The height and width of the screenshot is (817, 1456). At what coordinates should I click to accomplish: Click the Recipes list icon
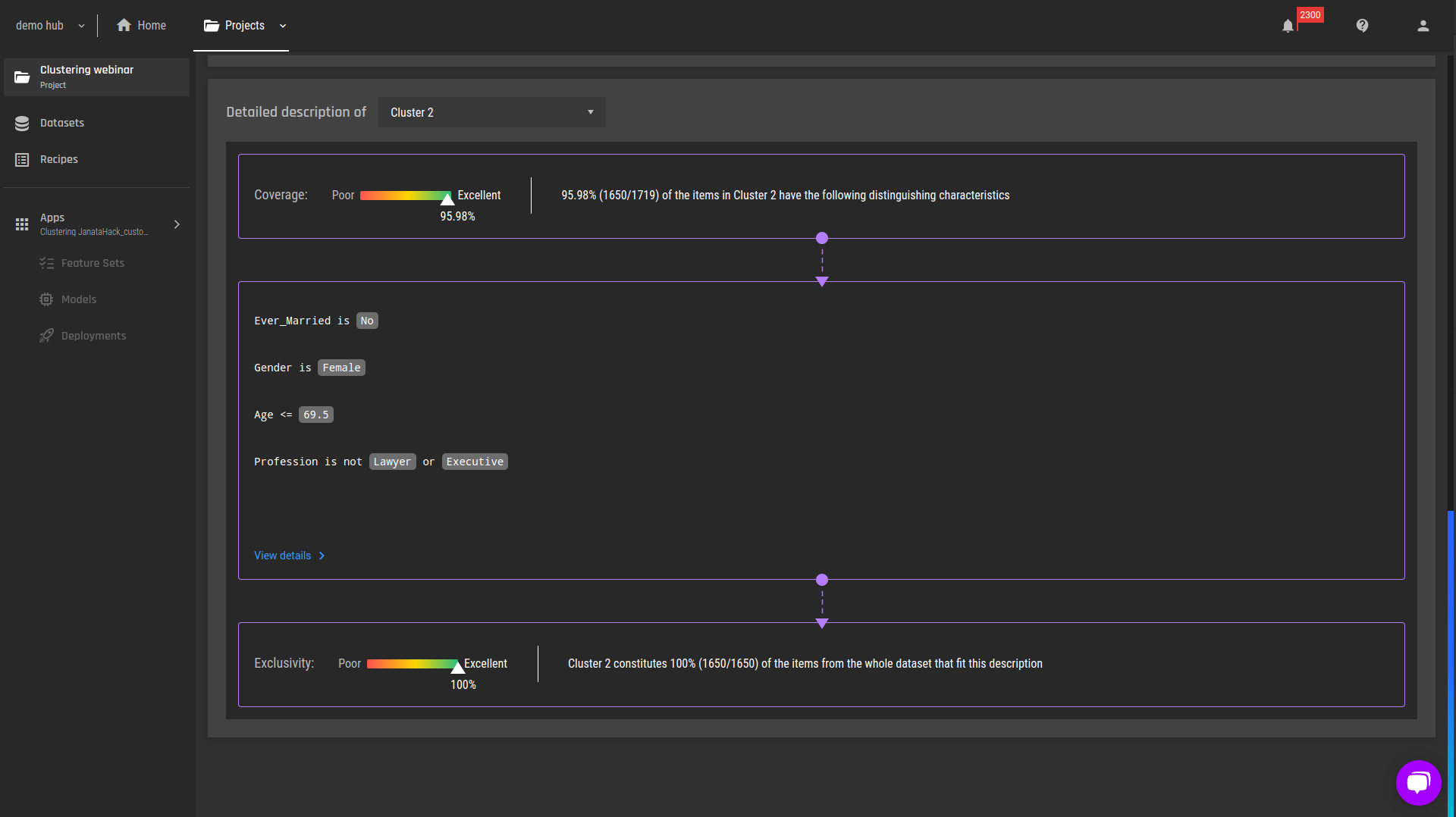click(x=22, y=160)
